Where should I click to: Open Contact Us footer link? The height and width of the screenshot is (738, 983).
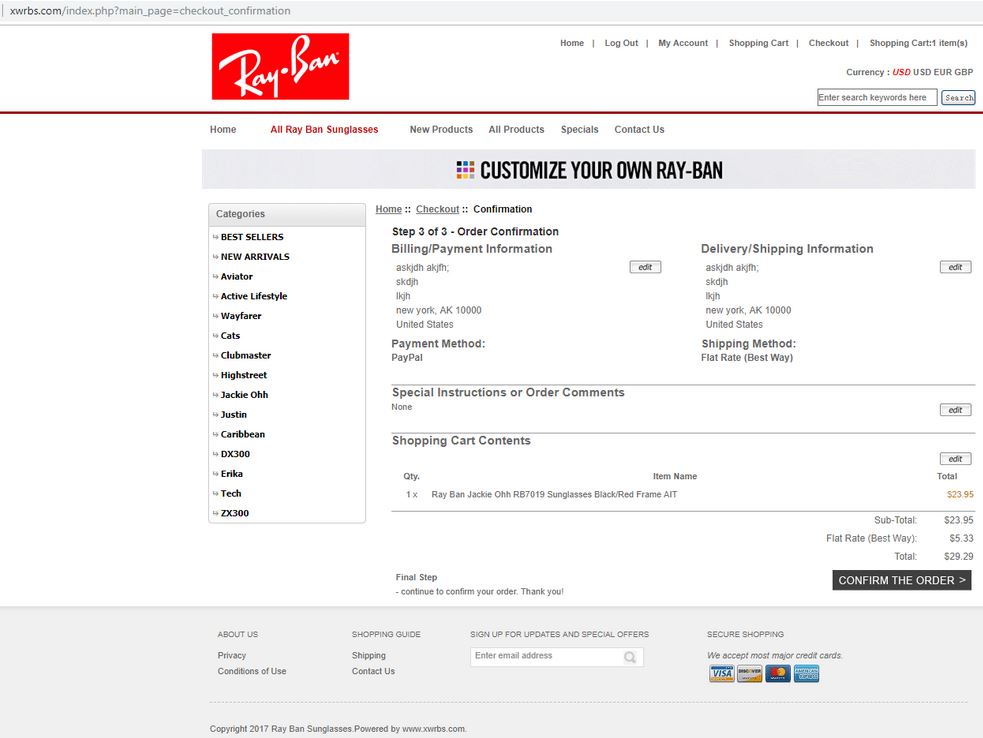(x=373, y=671)
